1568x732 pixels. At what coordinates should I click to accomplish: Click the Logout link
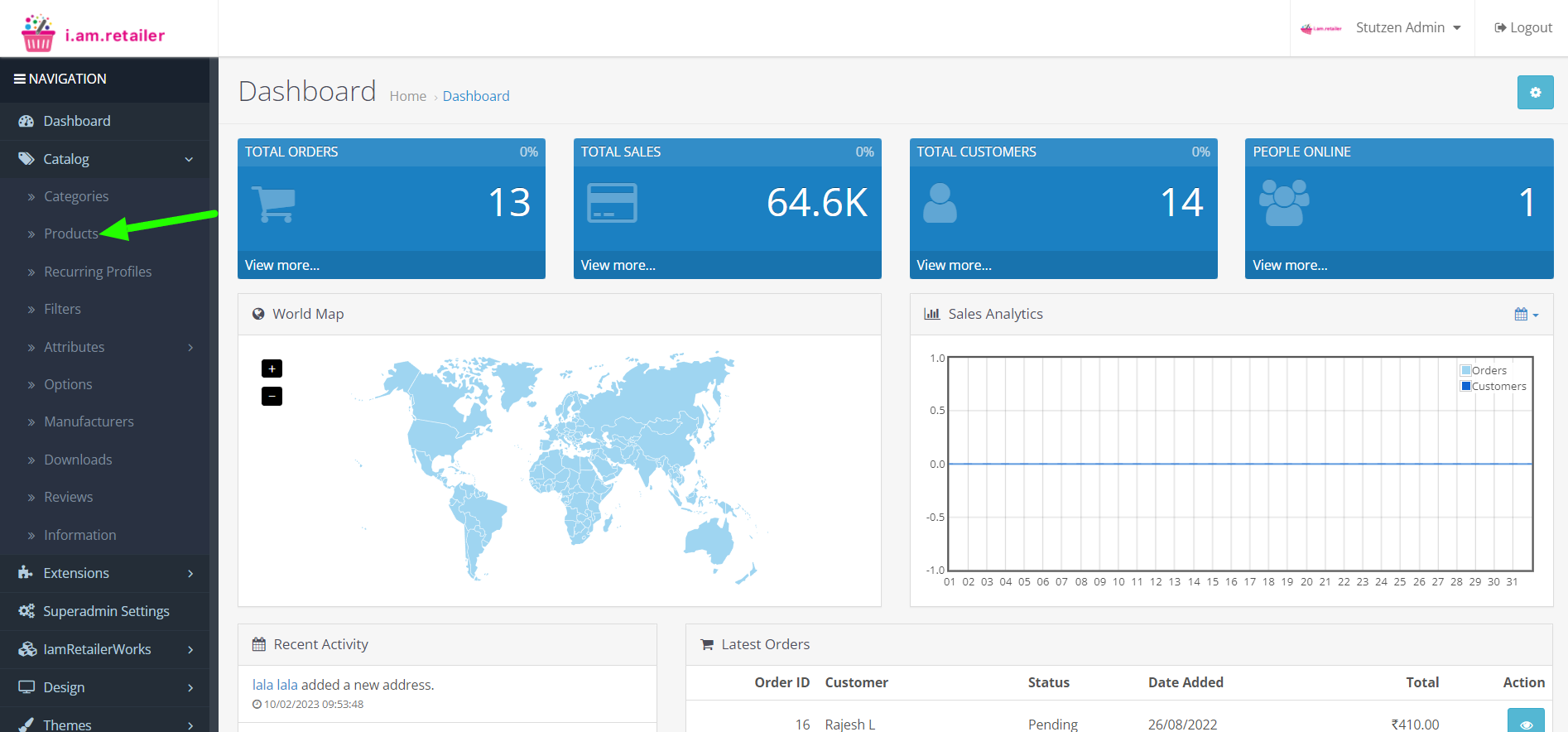(x=1523, y=28)
